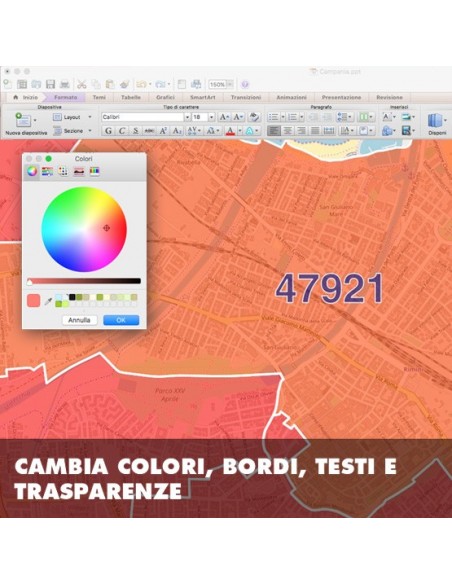
Task: Apply bold with the G button
Action: (x=108, y=131)
